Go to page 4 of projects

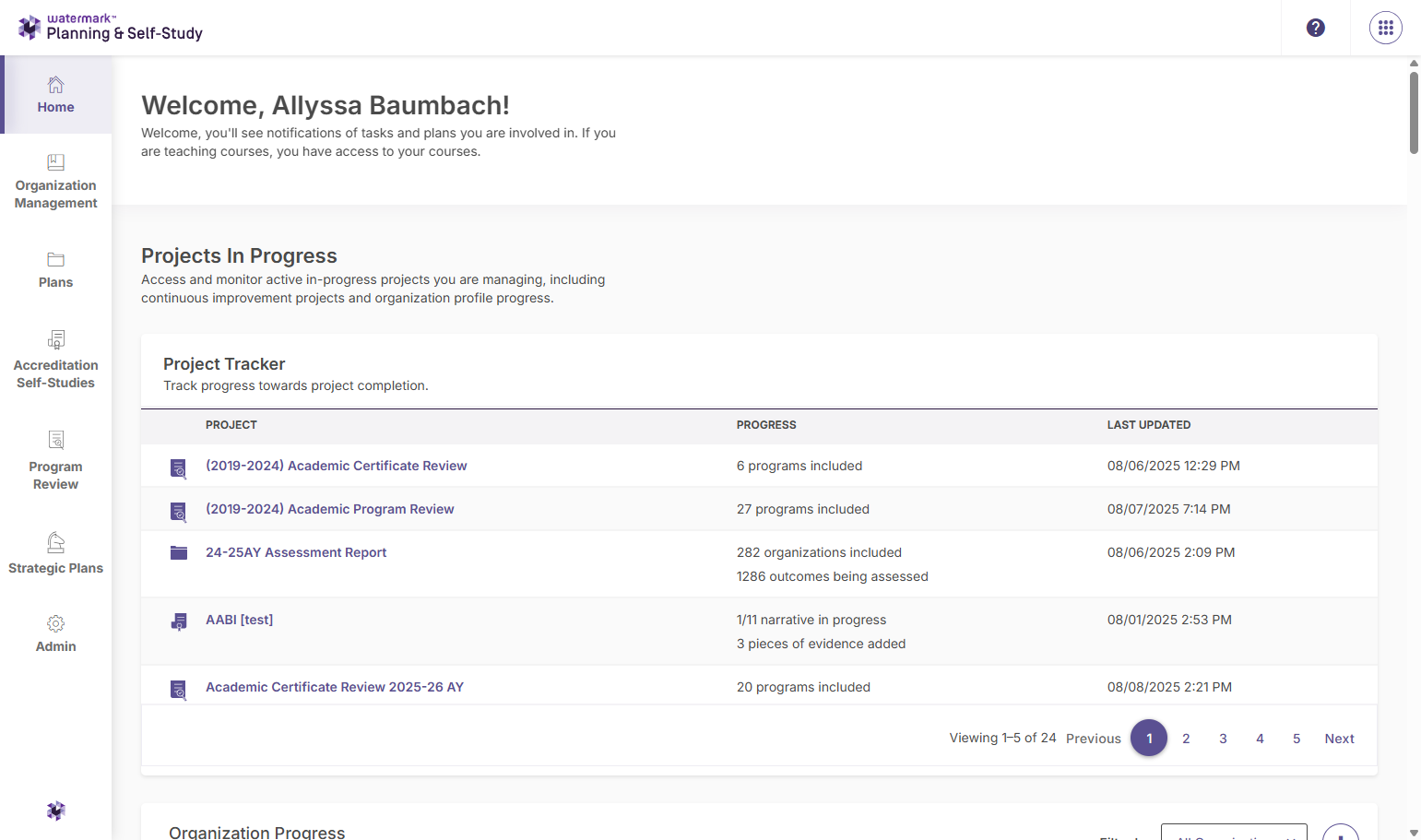1260,739
